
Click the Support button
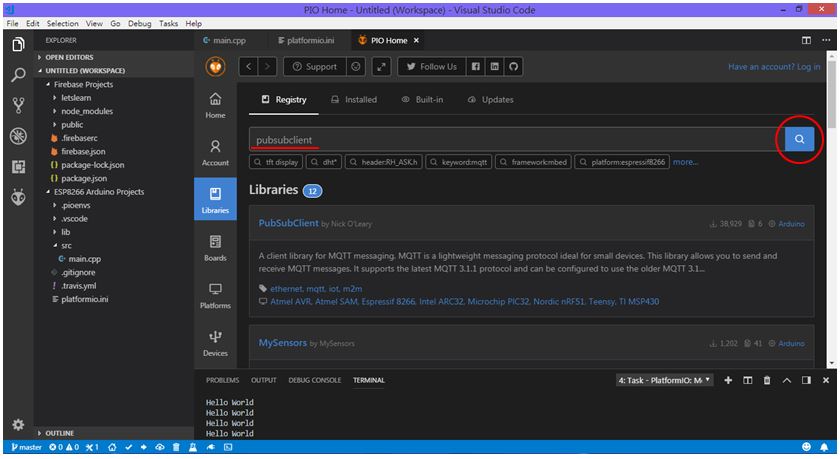click(x=315, y=67)
